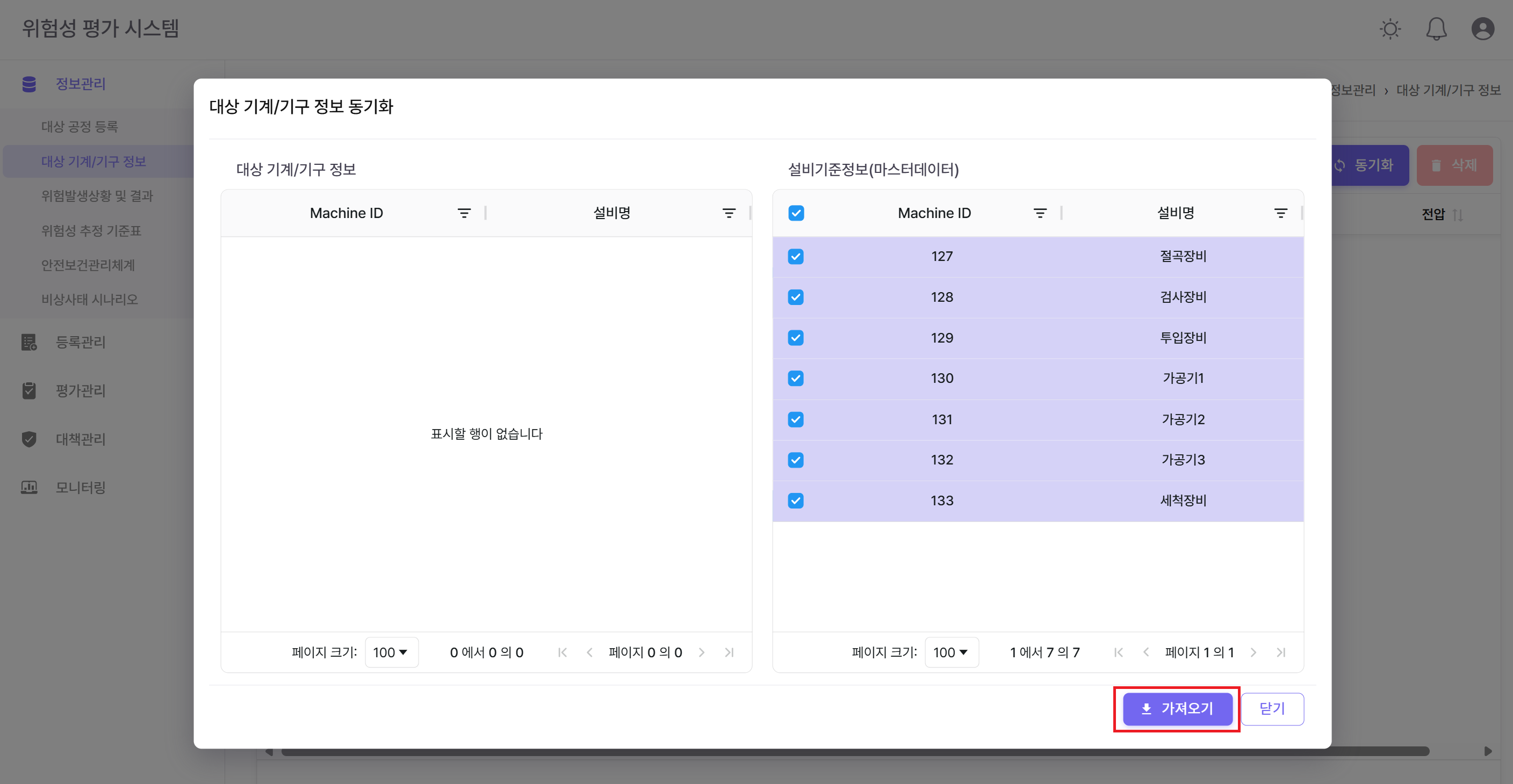Open the left table page size dropdown
Viewport: 1513px width, 784px height.
(391, 652)
